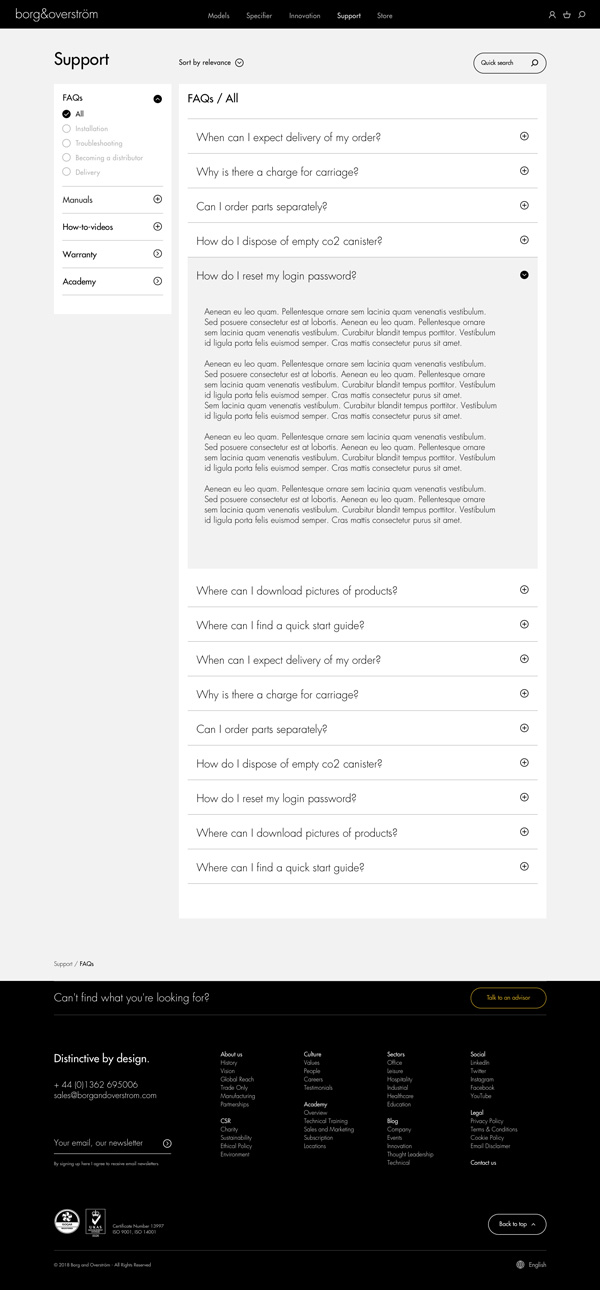600x1290 pixels.
Task: Go to the Store menu item
Action: point(385,16)
